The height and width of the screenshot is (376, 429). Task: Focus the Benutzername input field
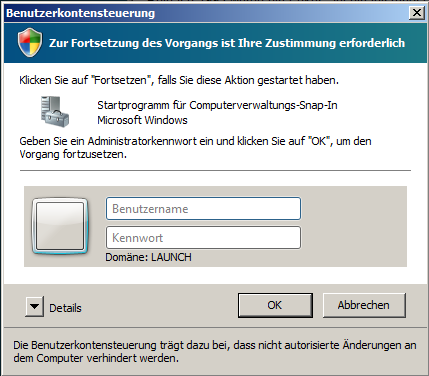click(x=203, y=209)
